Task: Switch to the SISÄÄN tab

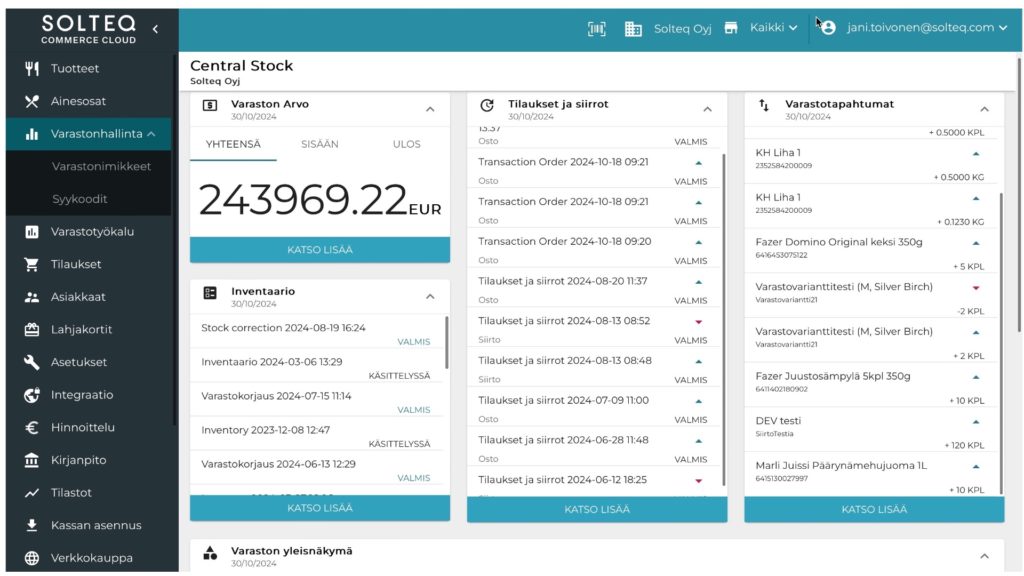Action: pos(319,144)
